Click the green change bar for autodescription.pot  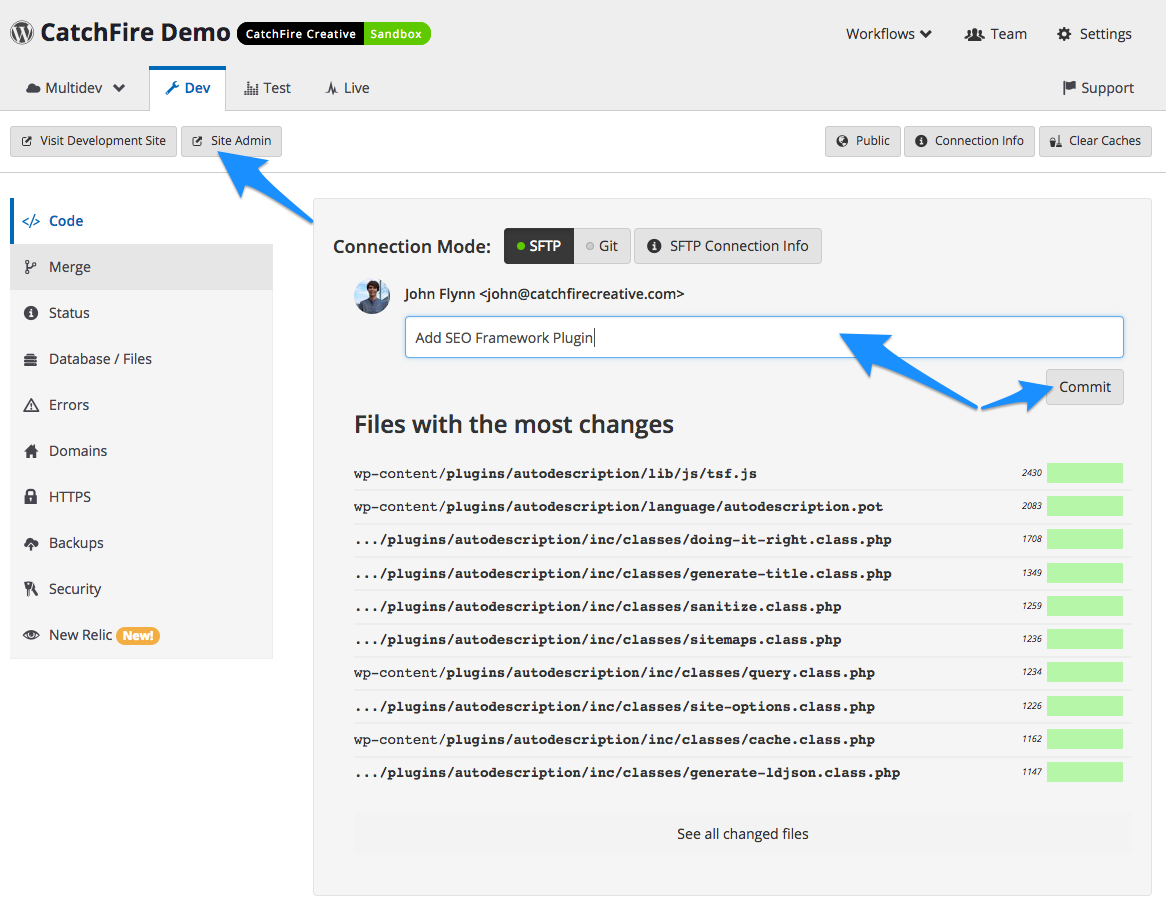1085,506
